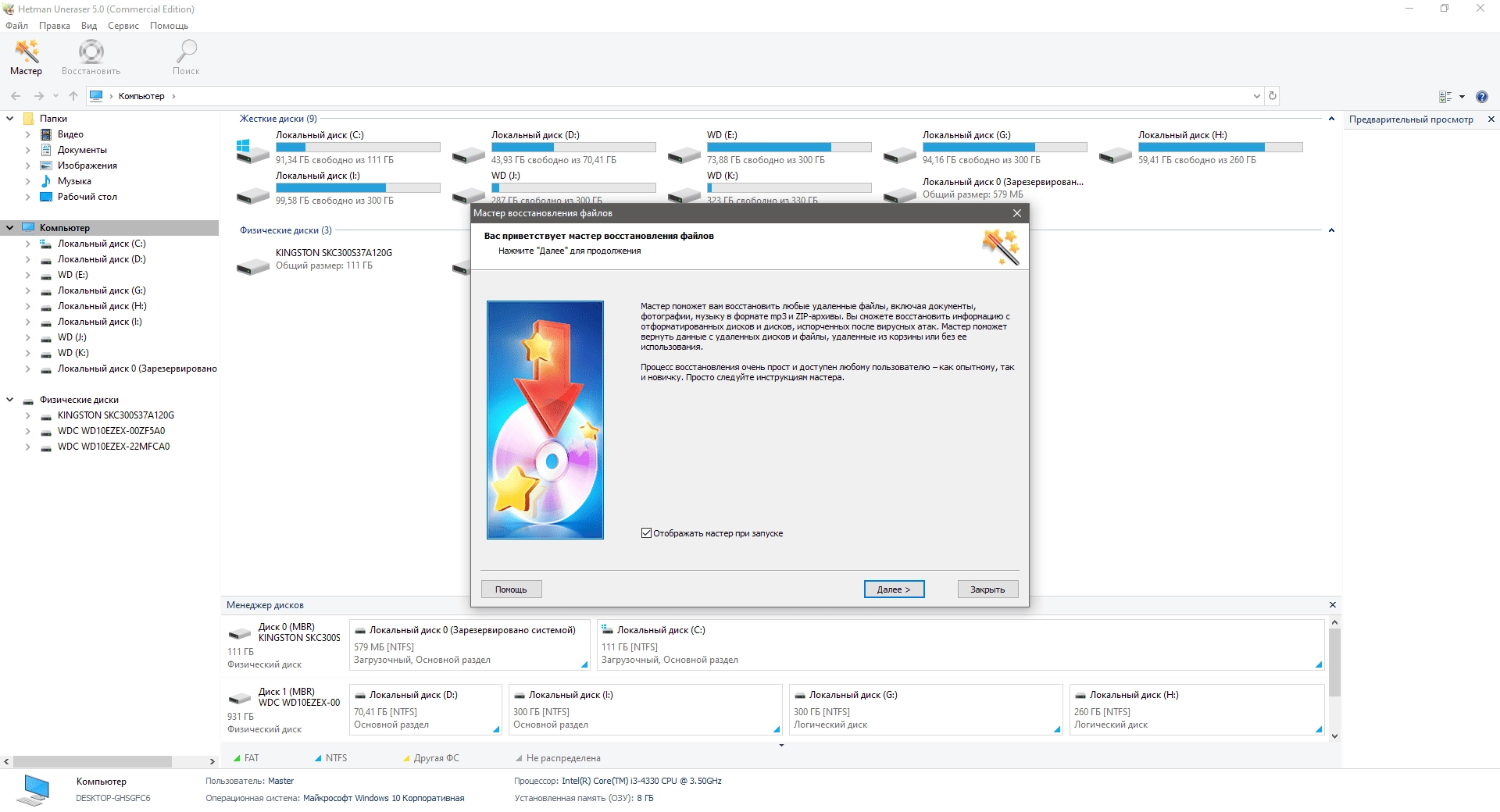Click Локальный диск (H:) usage bar in Жесткие диски
Screen dimensions: 1500x812
[x=1220, y=147]
